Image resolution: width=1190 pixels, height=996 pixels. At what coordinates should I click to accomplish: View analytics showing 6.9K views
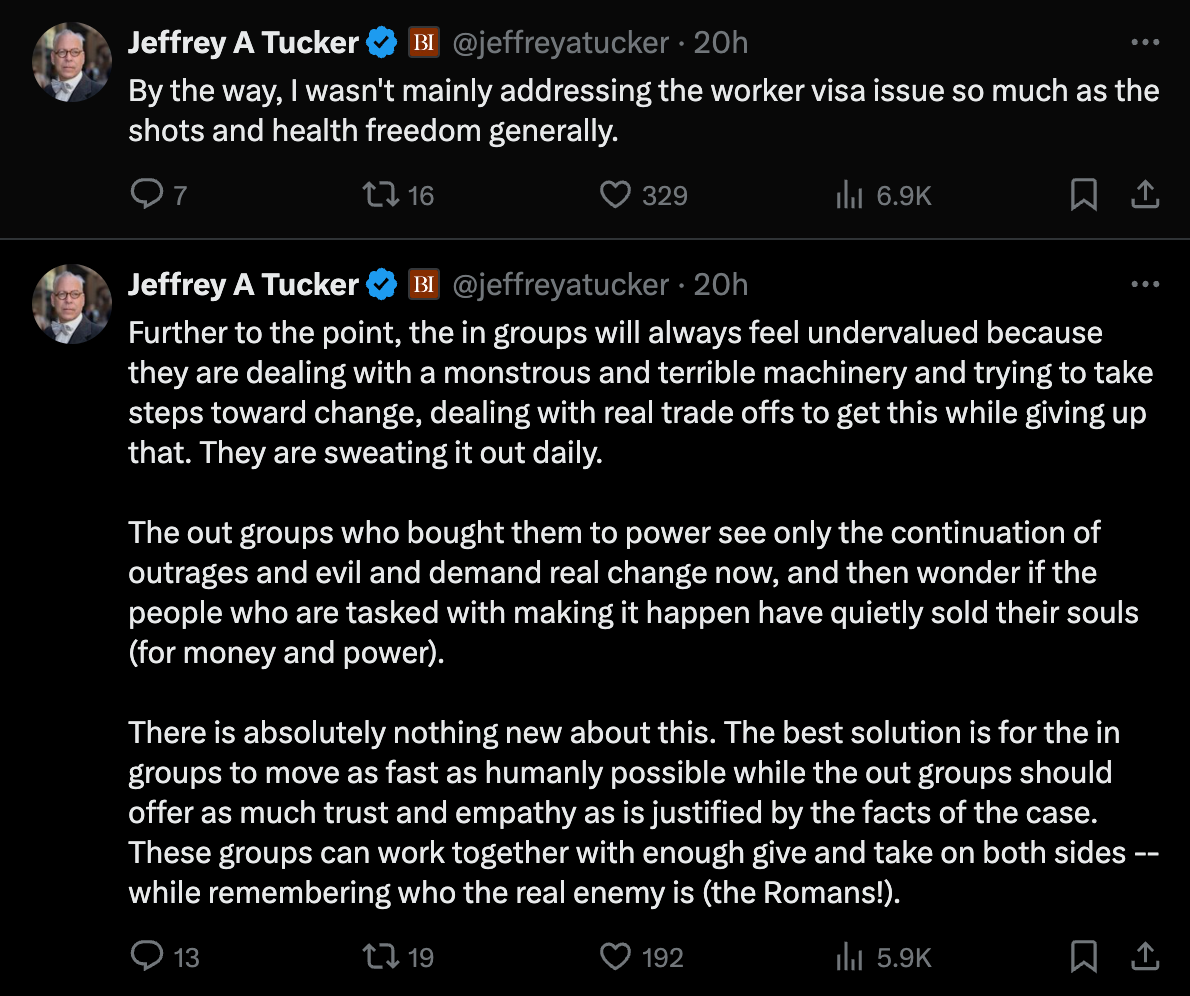849,195
